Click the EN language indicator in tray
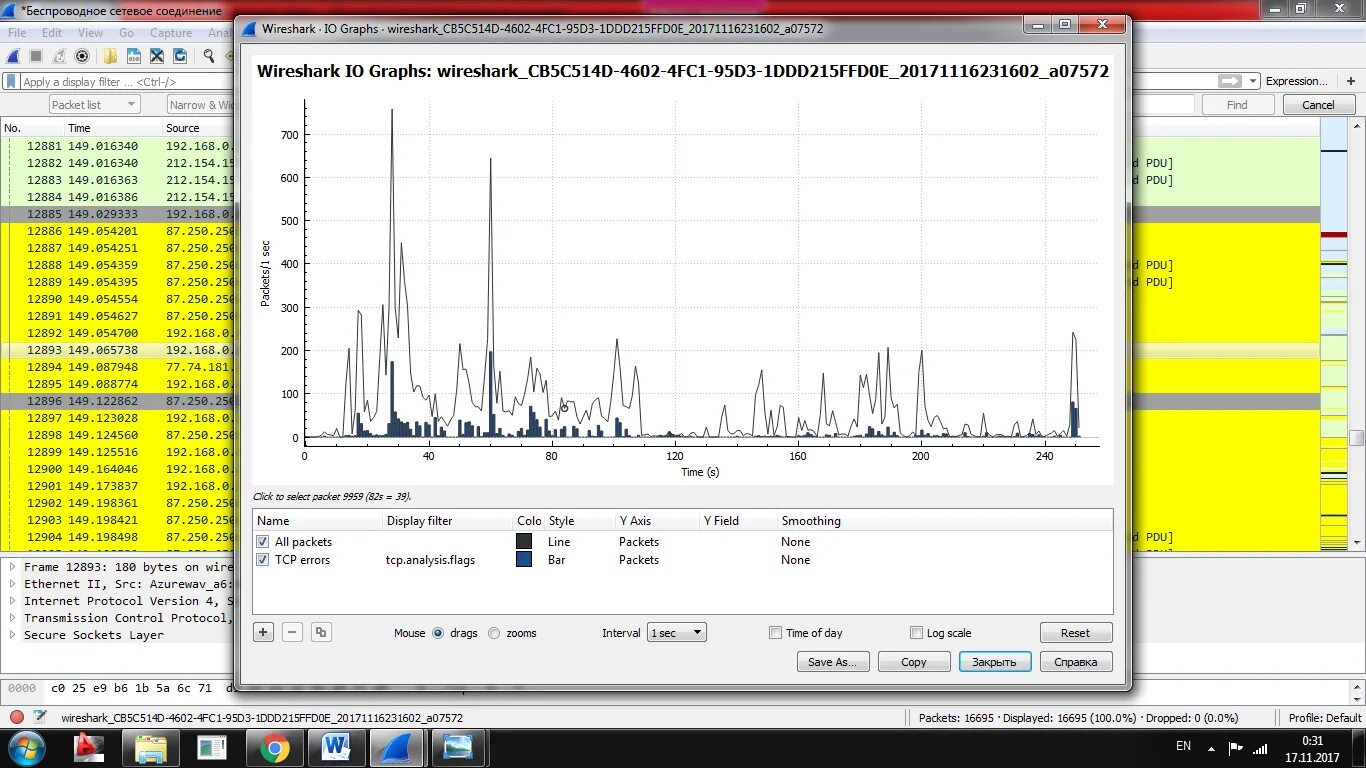The image size is (1366, 768). [1184, 746]
